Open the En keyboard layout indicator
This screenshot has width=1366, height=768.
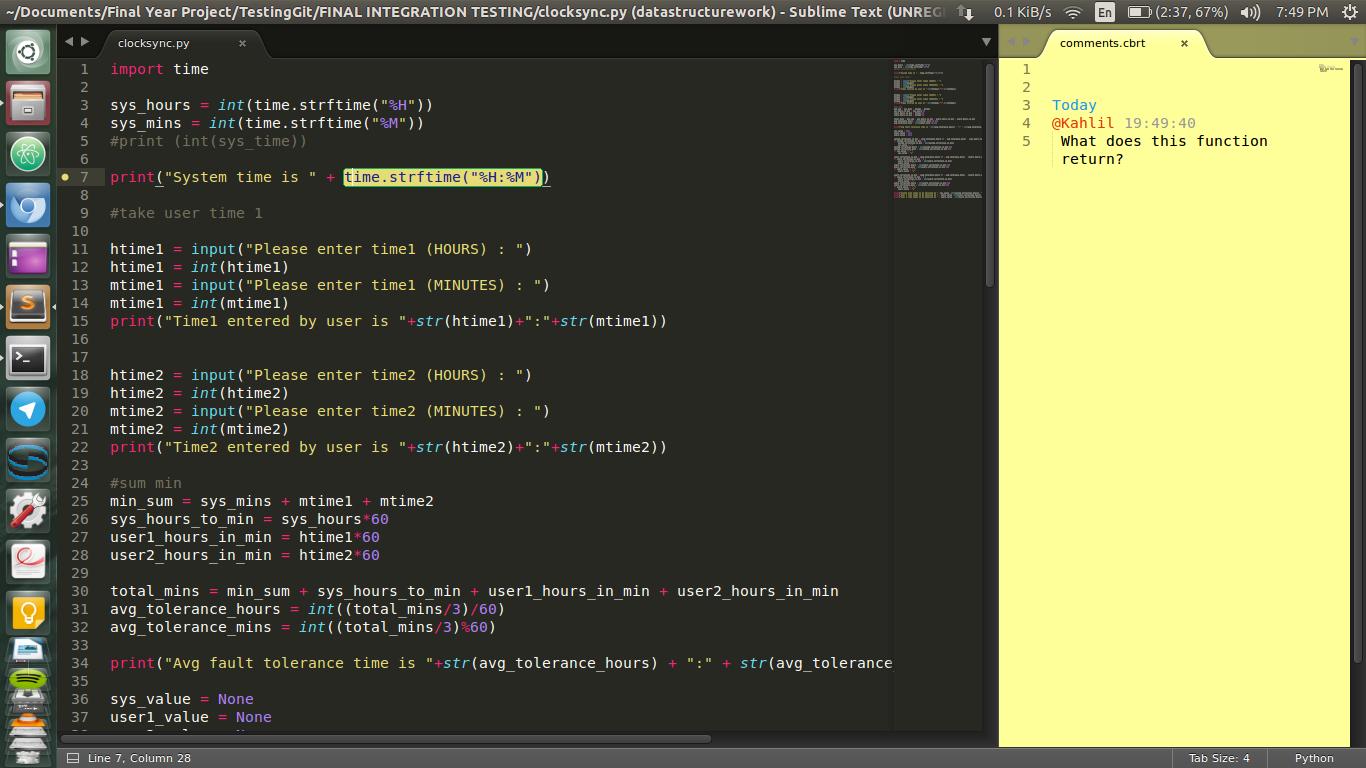pyautogui.click(x=1105, y=12)
